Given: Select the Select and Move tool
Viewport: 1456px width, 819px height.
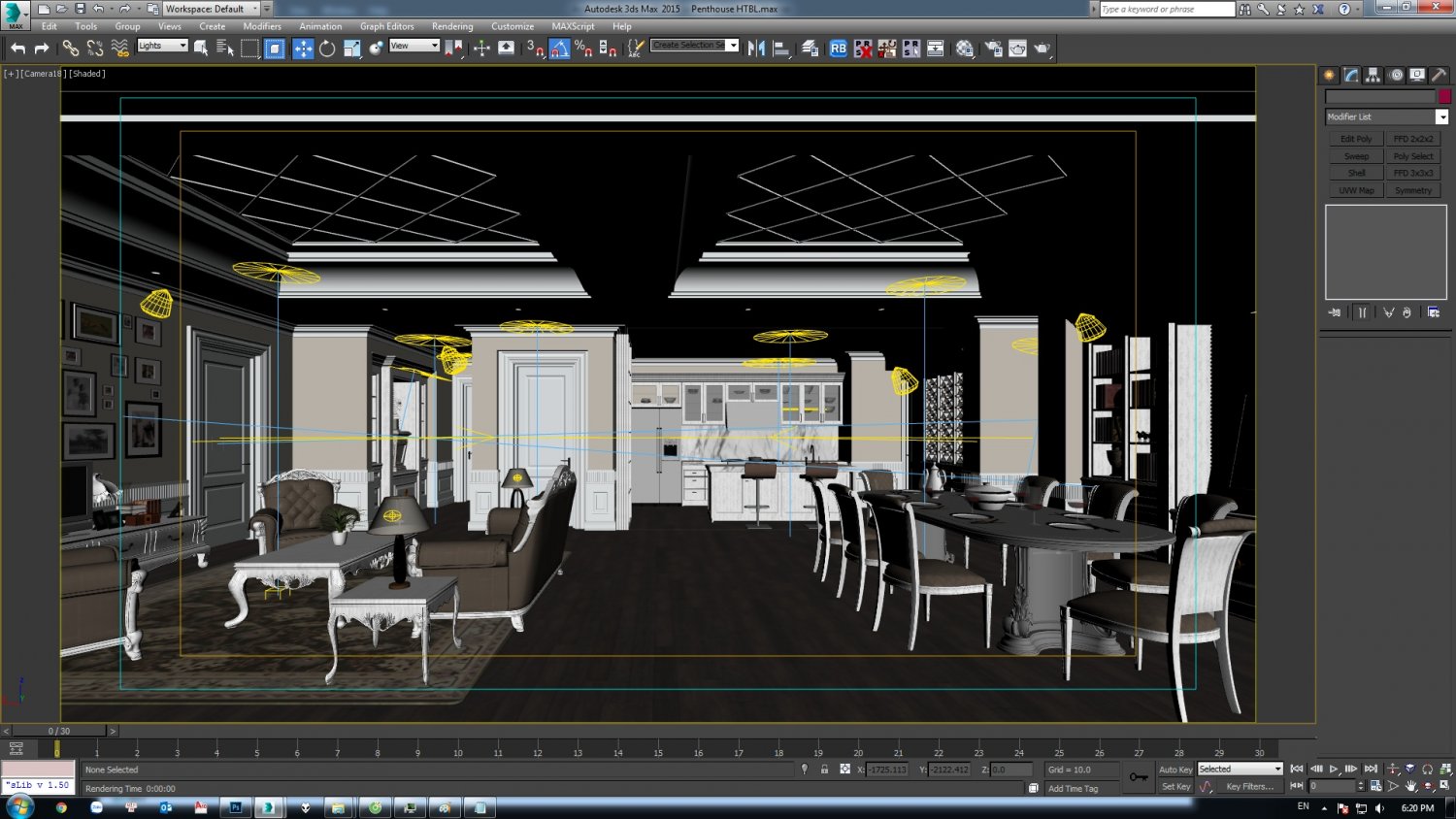Looking at the screenshot, I should [303, 48].
